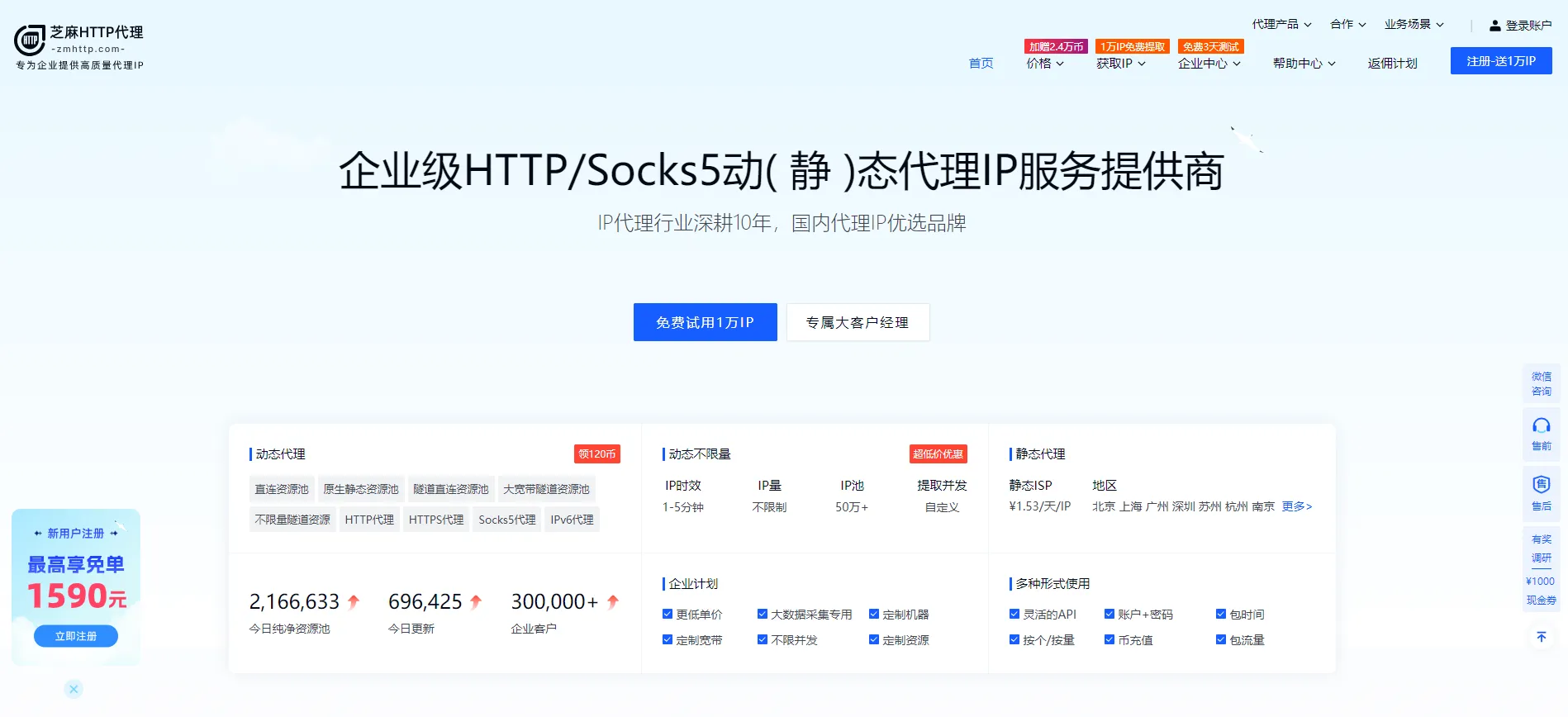Toggle 定制宽带 checkbox
This screenshot has height=717, width=1568.
(x=668, y=639)
